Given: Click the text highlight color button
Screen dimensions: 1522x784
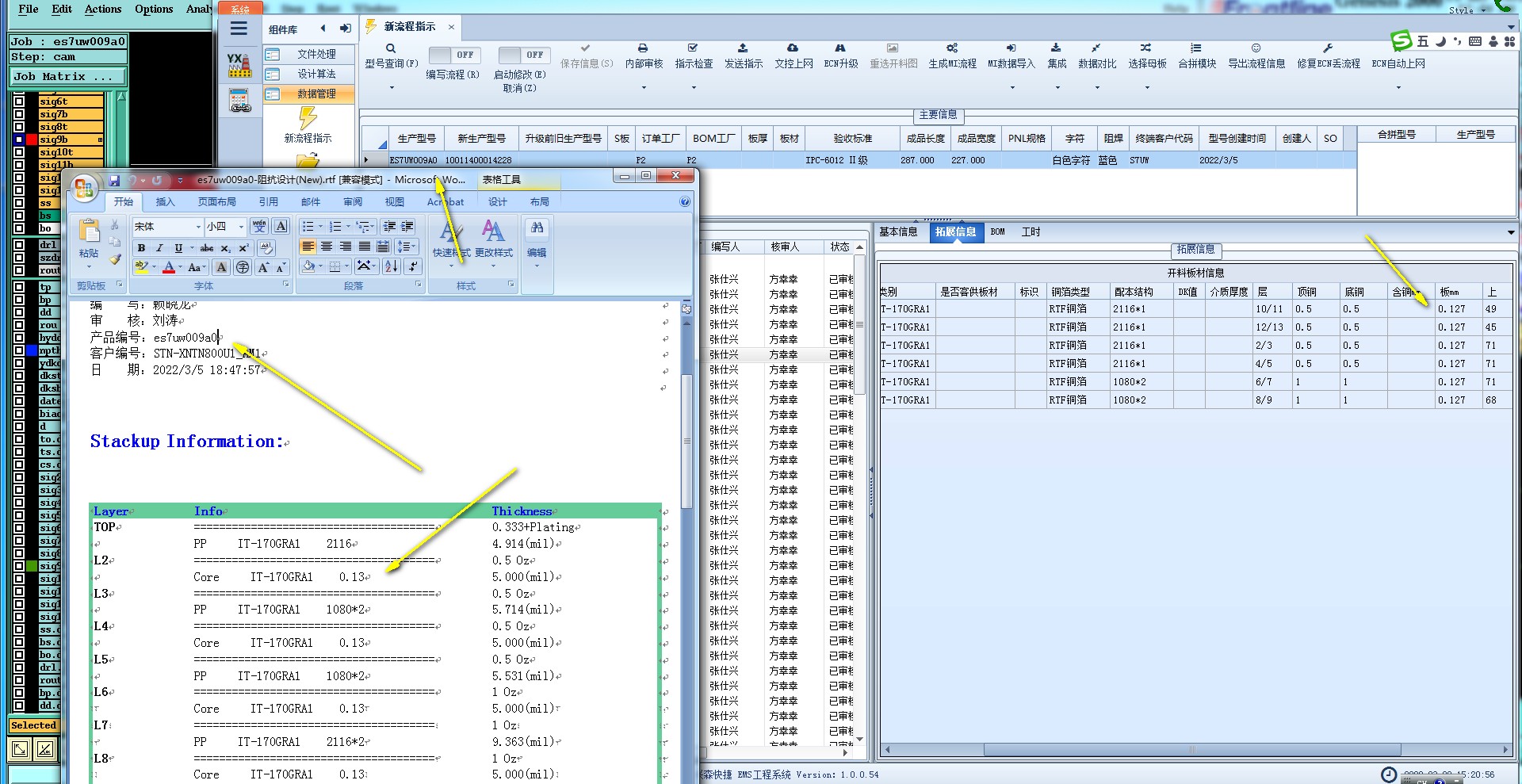Looking at the screenshot, I should tap(142, 267).
